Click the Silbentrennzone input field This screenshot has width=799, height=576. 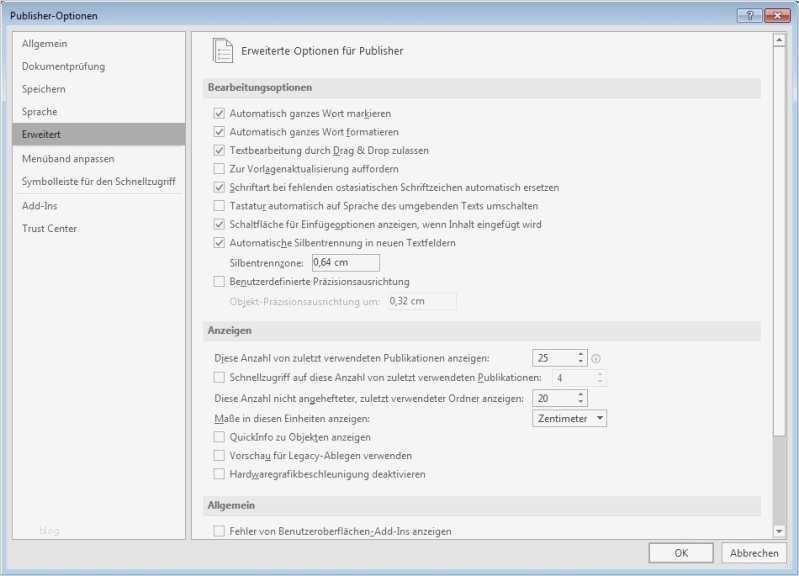(x=346, y=263)
